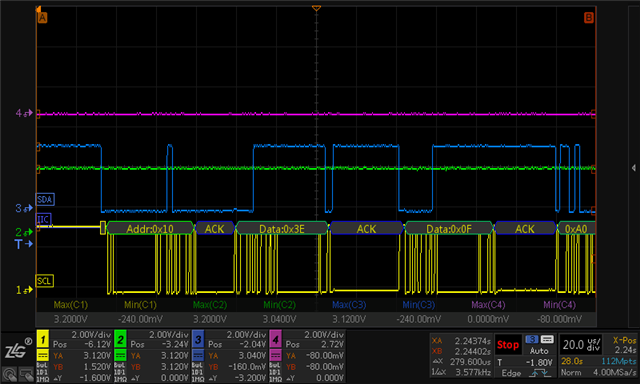The image size is (640, 384).
Task: Change the Auto trigger mode
Action: point(539,351)
